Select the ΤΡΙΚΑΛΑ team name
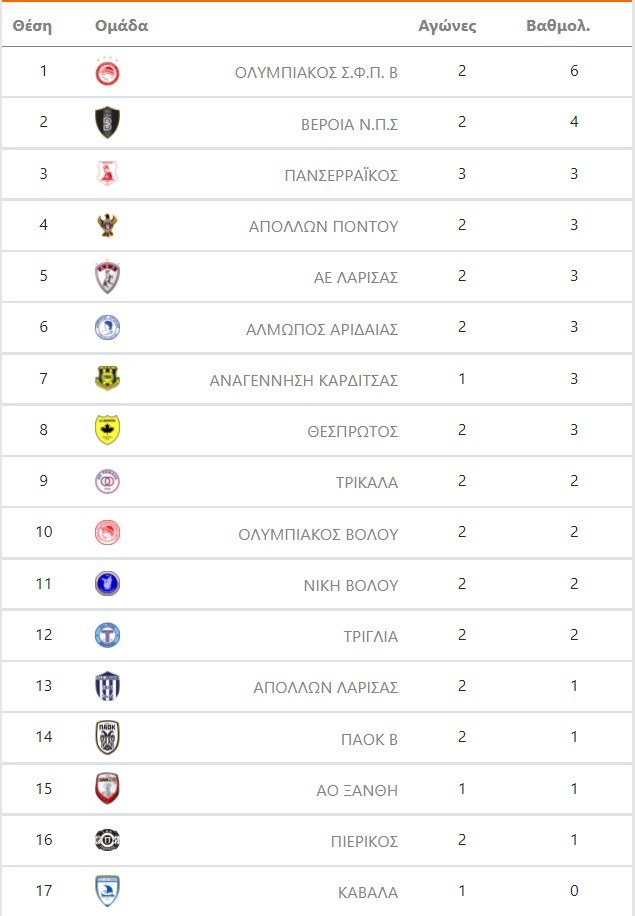635x916 pixels. (x=367, y=482)
